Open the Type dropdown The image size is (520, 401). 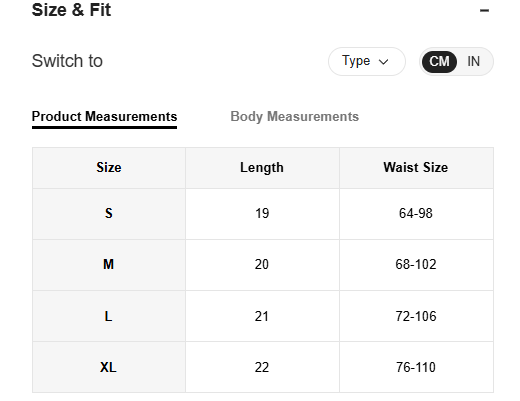coord(367,61)
